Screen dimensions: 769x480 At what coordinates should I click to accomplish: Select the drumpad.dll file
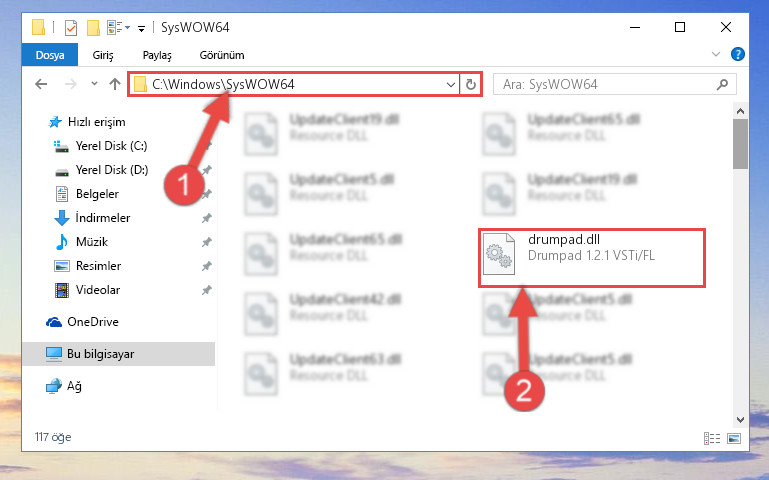[591, 257]
